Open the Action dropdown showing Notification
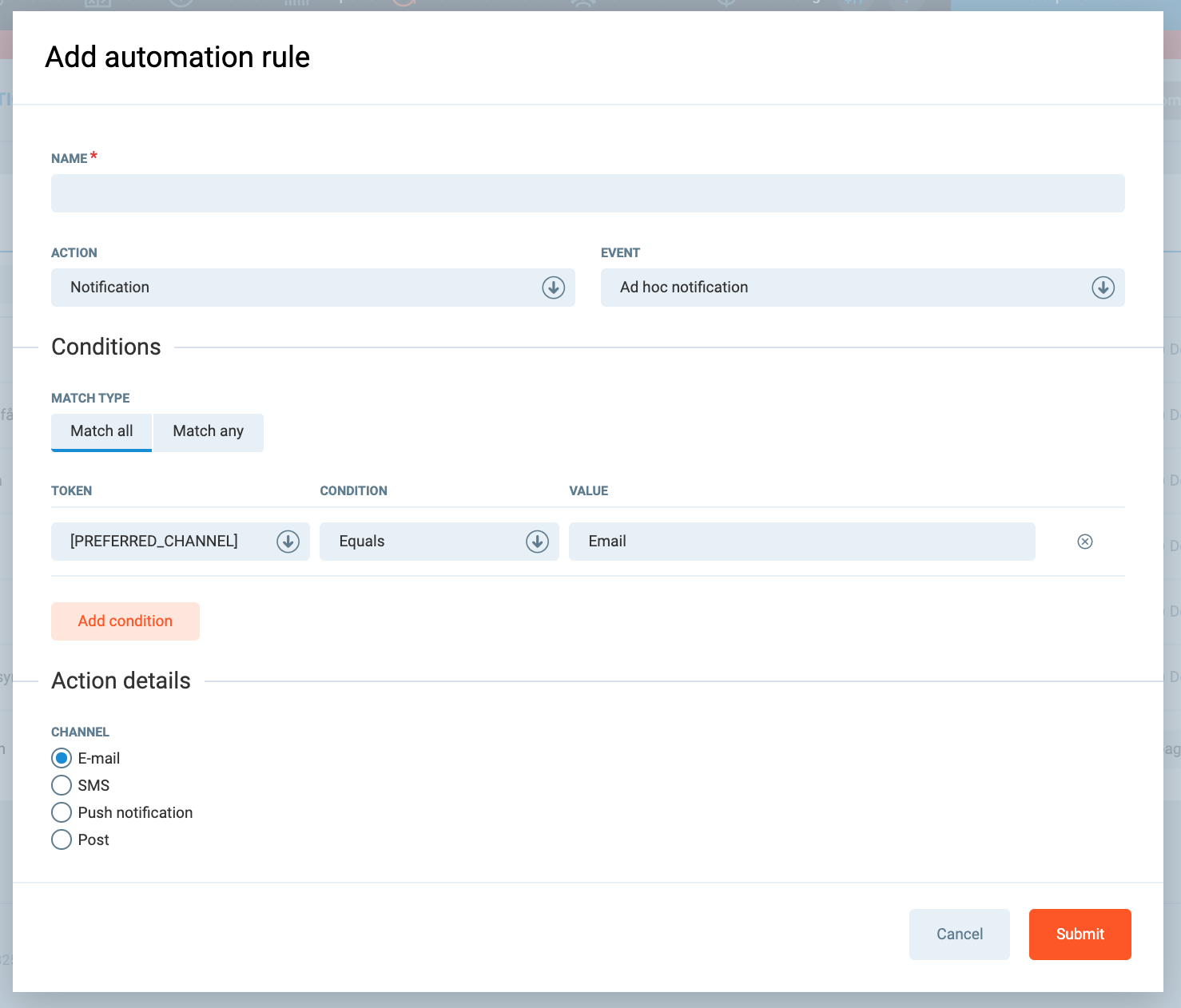 click(296, 288)
